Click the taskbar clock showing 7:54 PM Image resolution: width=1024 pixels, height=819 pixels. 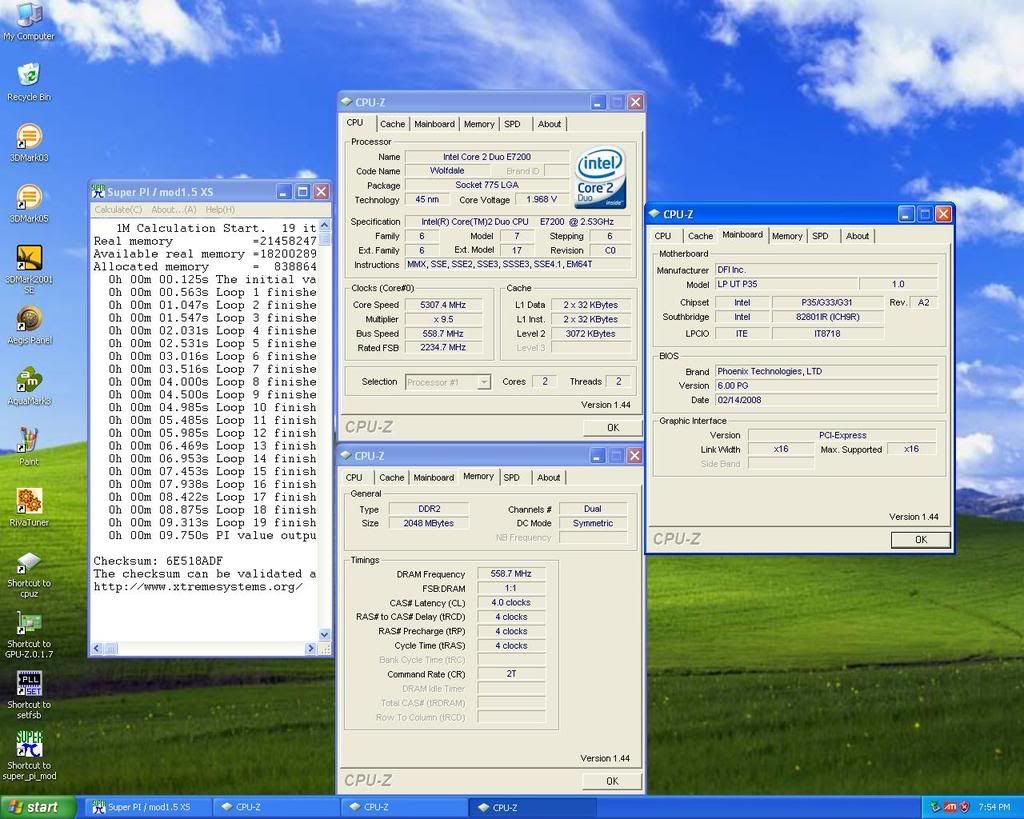click(994, 807)
